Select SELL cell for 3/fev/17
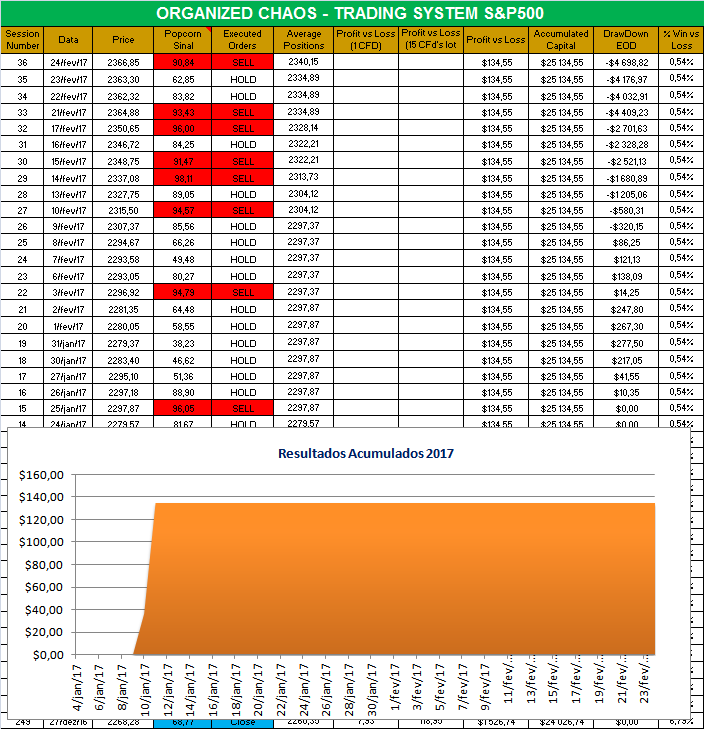Image resolution: width=704 pixels, height=729 pixels. click(242, 292)
